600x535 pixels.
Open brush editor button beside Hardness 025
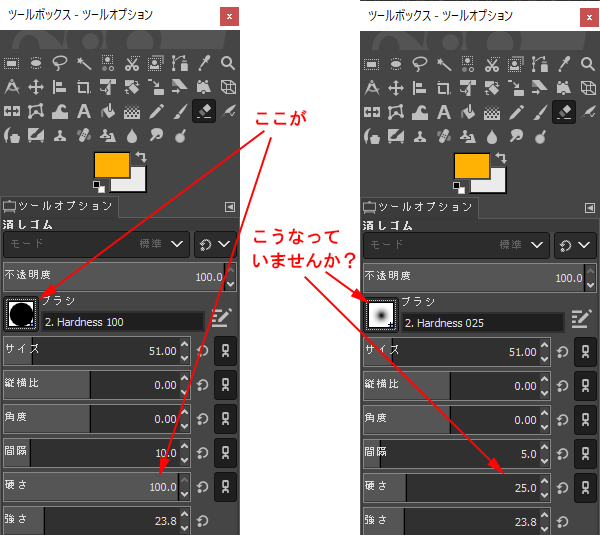tap(581, 319)
